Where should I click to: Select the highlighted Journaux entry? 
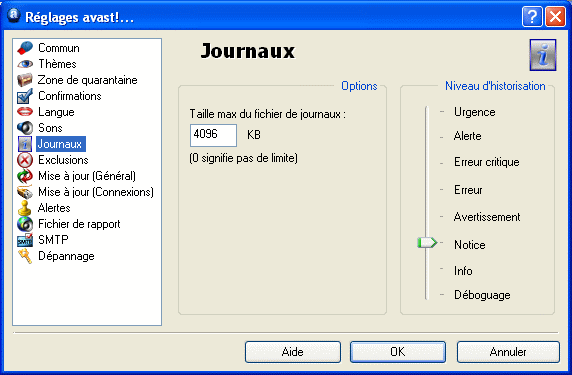61,144
